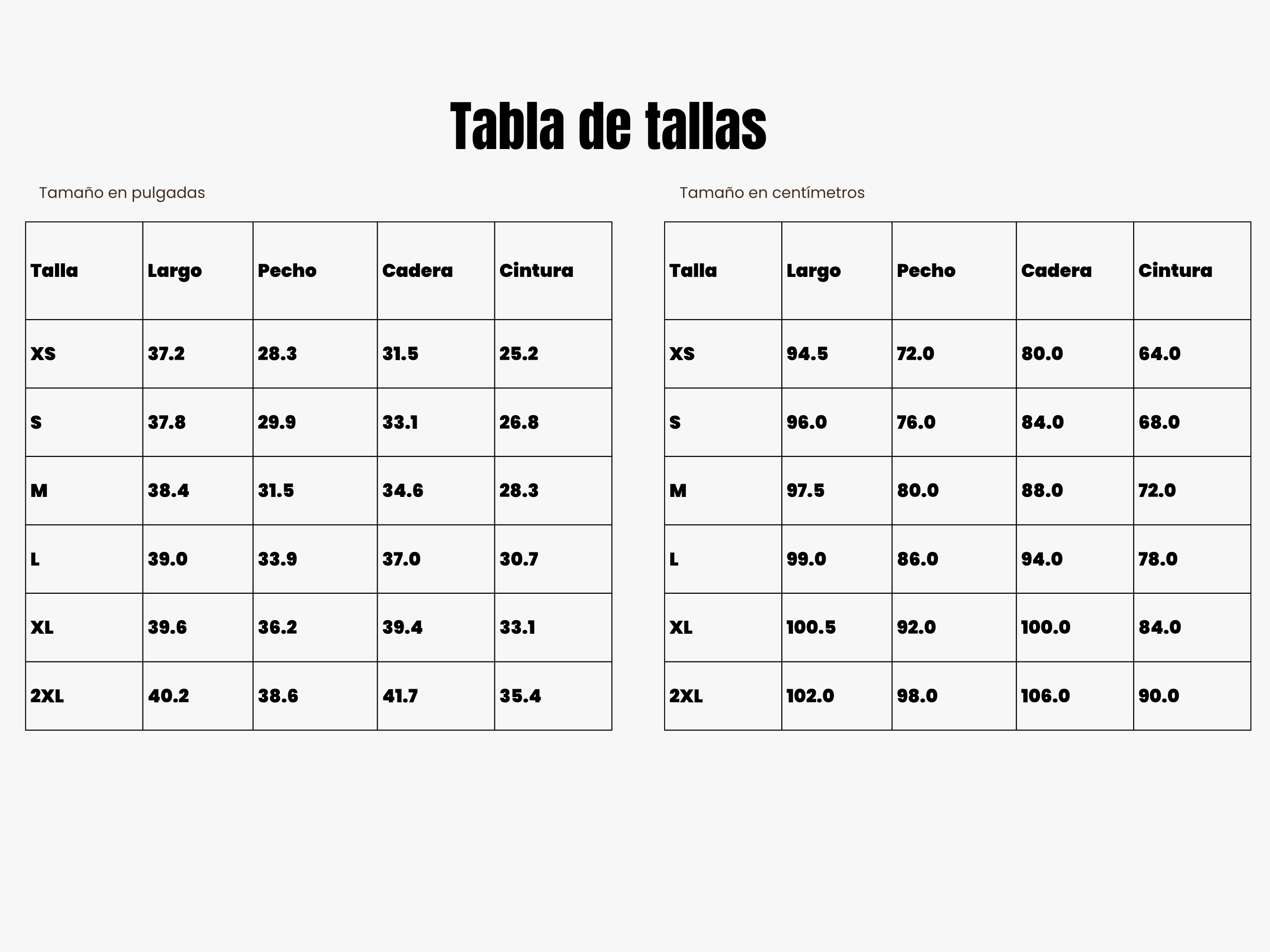Click the Pecho header in the inches table
The height and width of the screenshot is (952, 1270).
click(x=286, y=270)
